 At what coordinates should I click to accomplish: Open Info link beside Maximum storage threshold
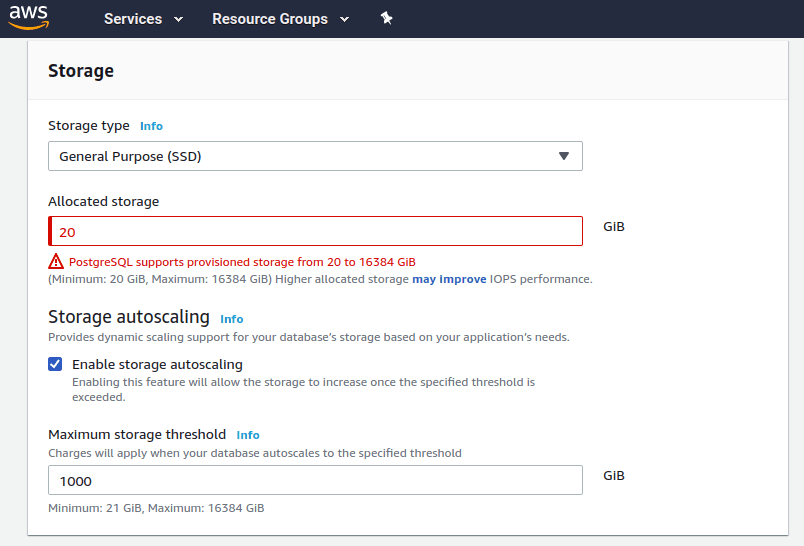[x=248, y=435]
